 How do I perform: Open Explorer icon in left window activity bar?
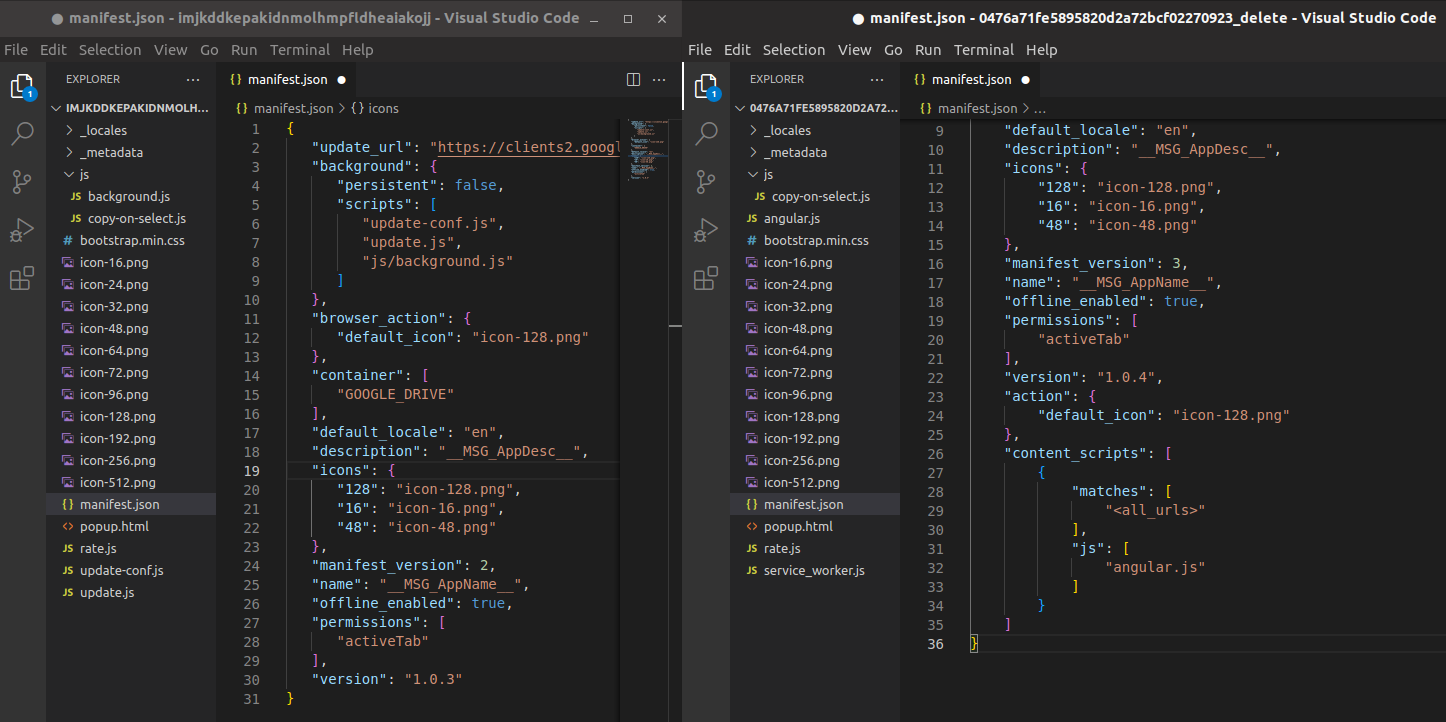point(22,87)
